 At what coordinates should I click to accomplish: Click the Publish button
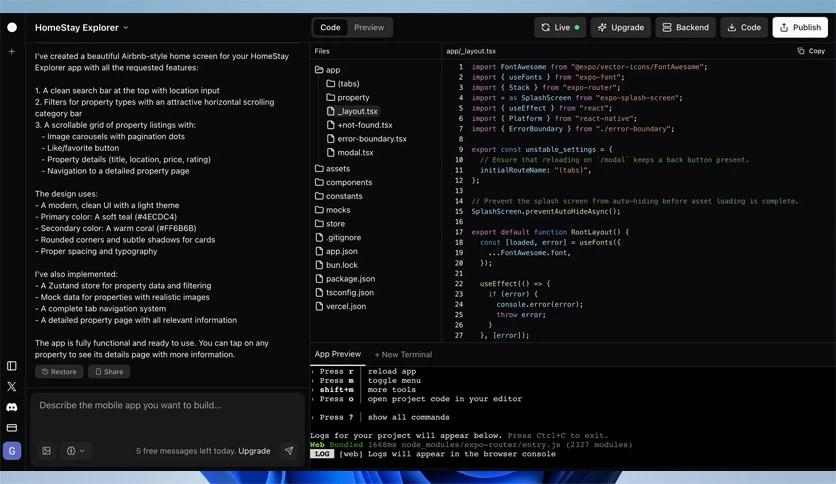[800, 28]
